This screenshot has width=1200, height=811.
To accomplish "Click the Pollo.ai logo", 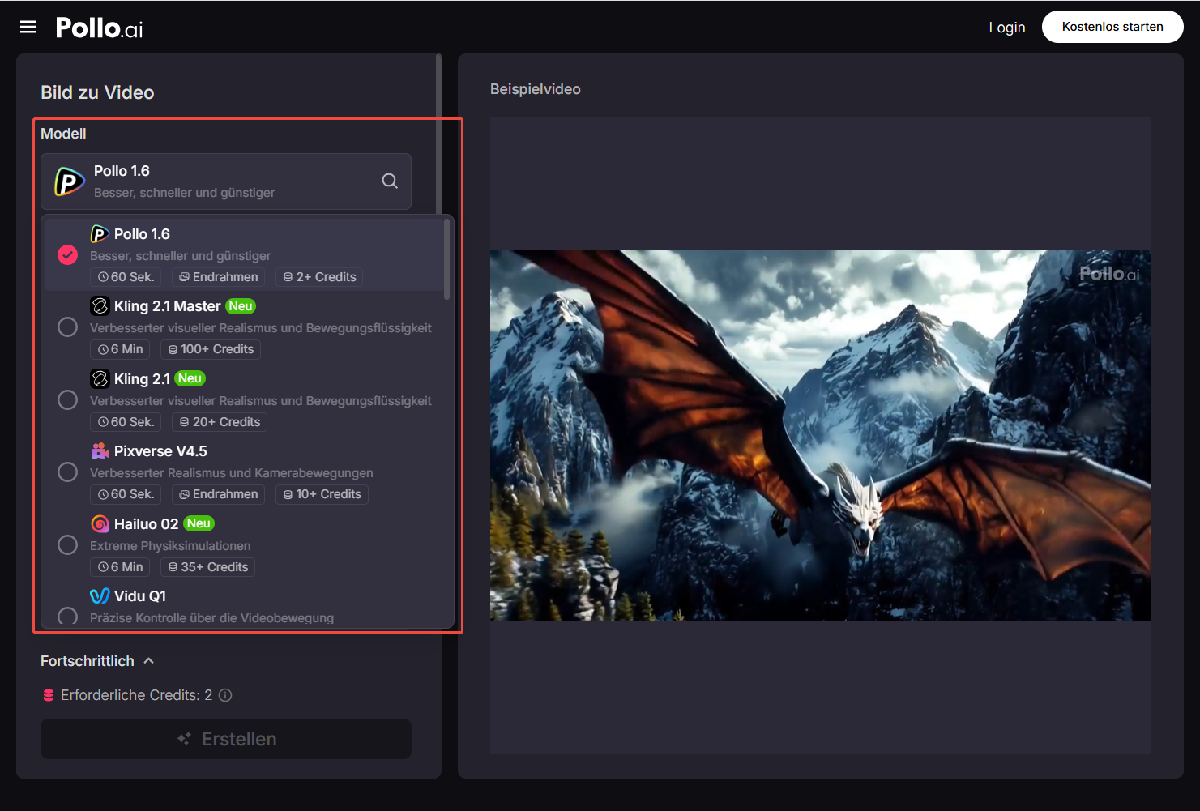I will (x=99, y=28).
